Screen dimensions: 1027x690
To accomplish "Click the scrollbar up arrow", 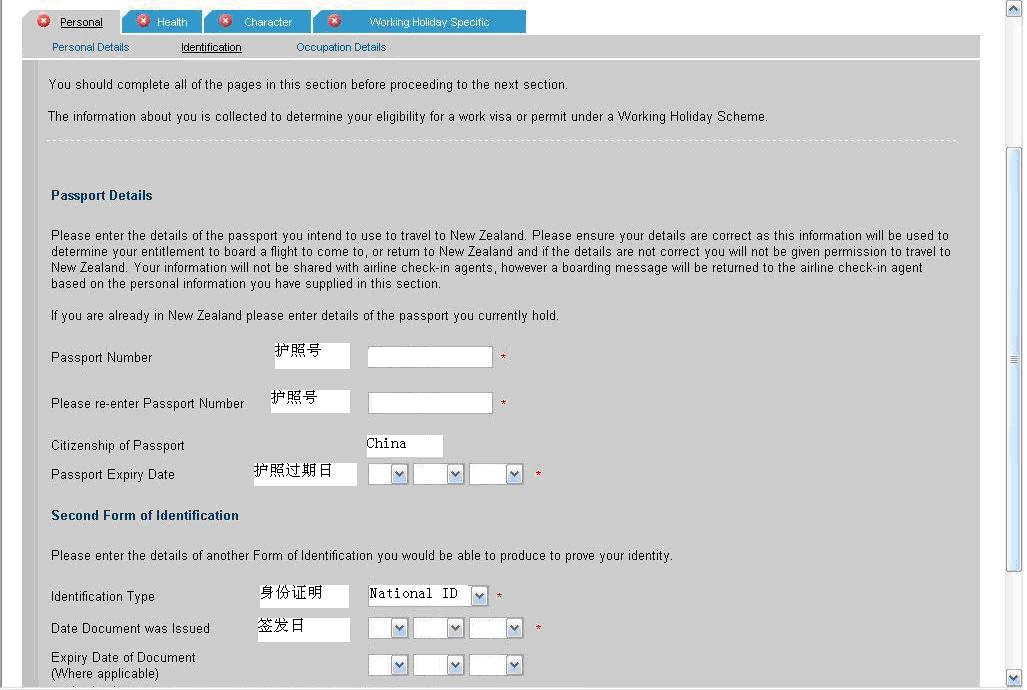I will 1014,9.
